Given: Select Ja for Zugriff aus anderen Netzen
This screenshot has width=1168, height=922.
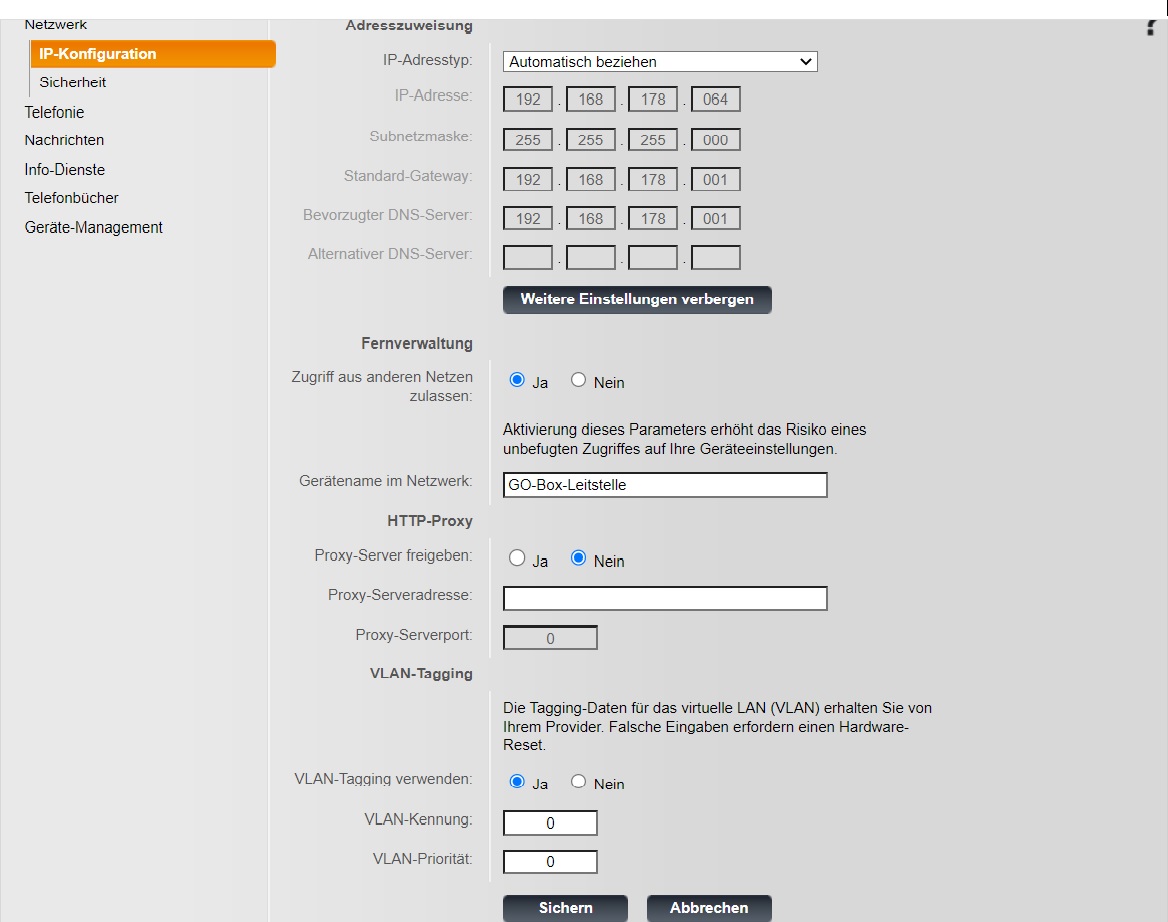Looking at the screenshot, I should [x=517, y=380].
